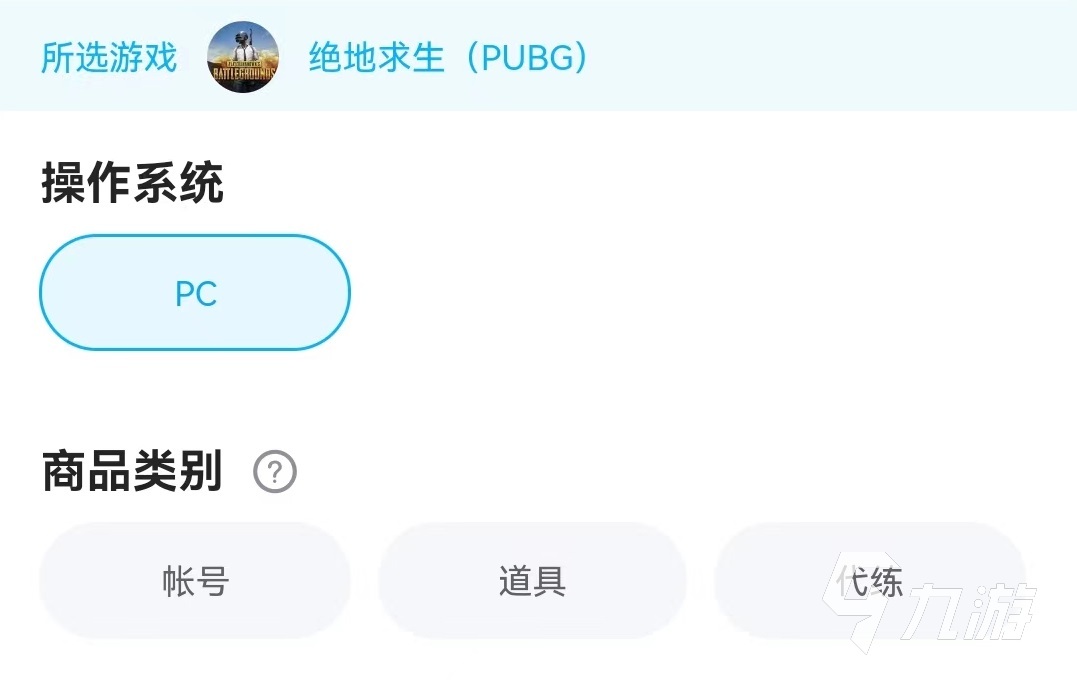Open the 绝地求生（PUBG） game selector

[447, 57]
